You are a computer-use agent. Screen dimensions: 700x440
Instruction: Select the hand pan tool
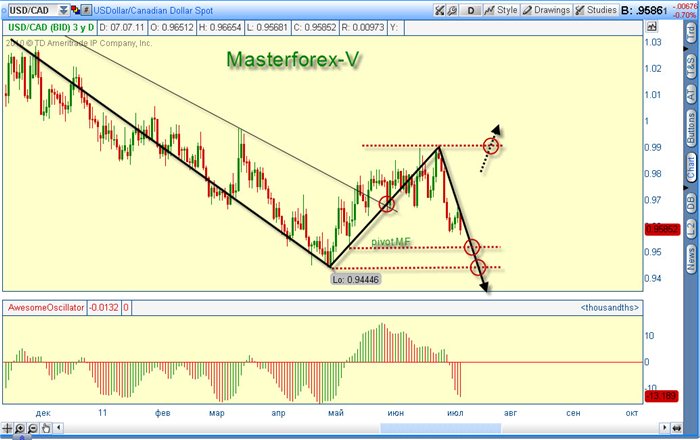point(46,428)
